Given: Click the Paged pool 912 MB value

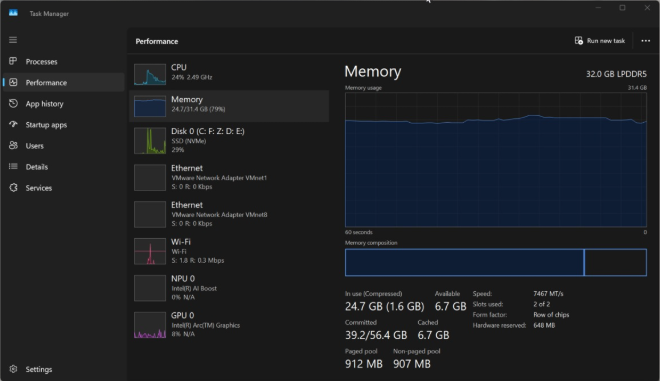Looking at the screenshot, I should [364, 364].
